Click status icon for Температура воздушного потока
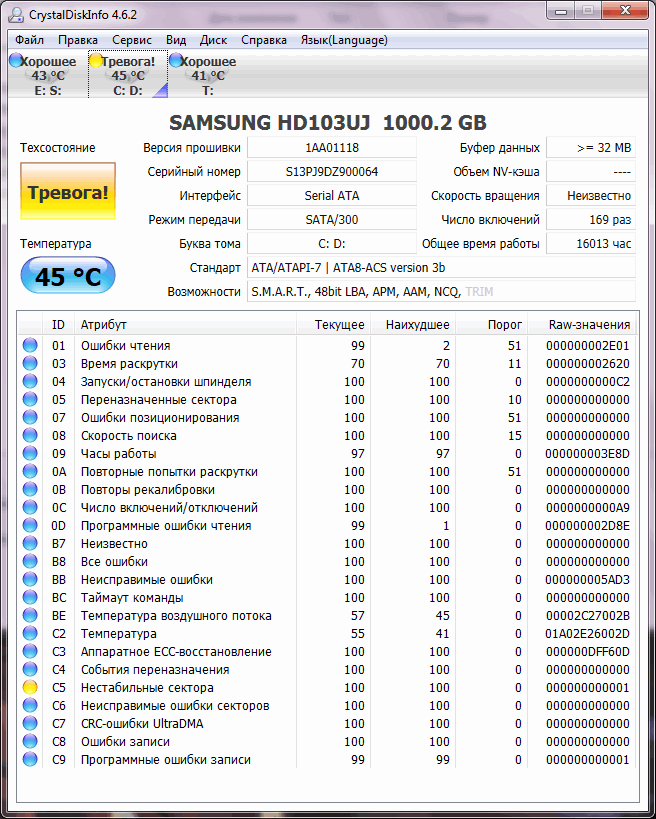This screenshot has height=819, width=656. coord(30,615)
